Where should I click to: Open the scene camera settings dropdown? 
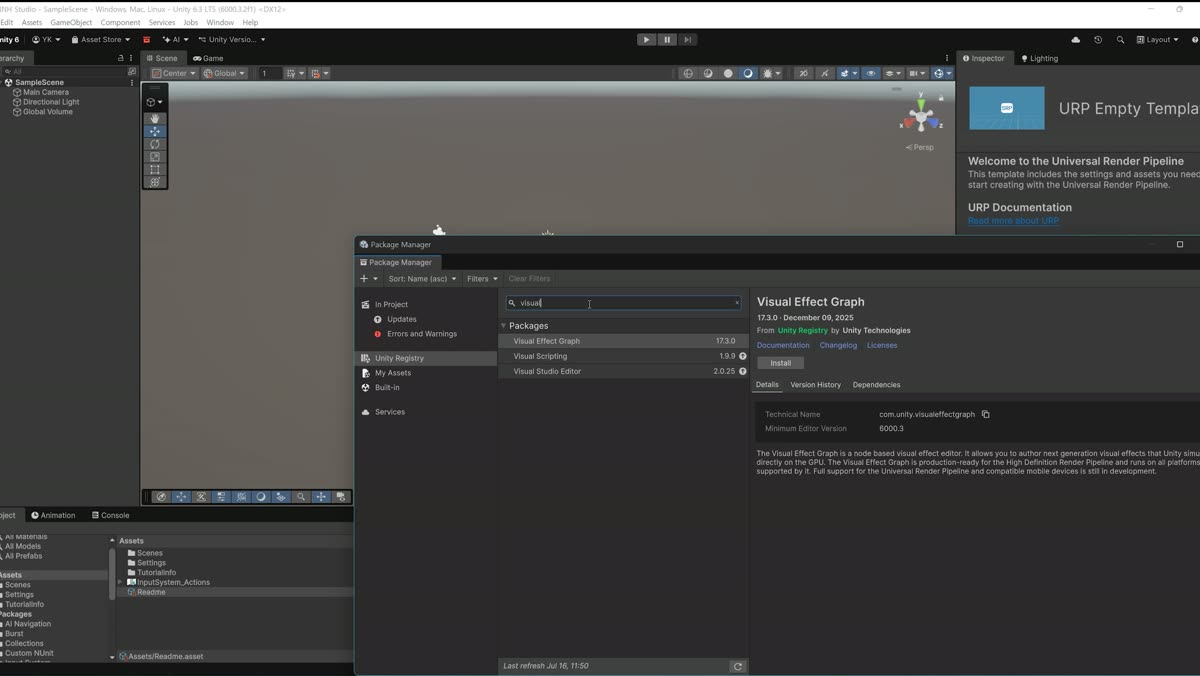[918, 73]
